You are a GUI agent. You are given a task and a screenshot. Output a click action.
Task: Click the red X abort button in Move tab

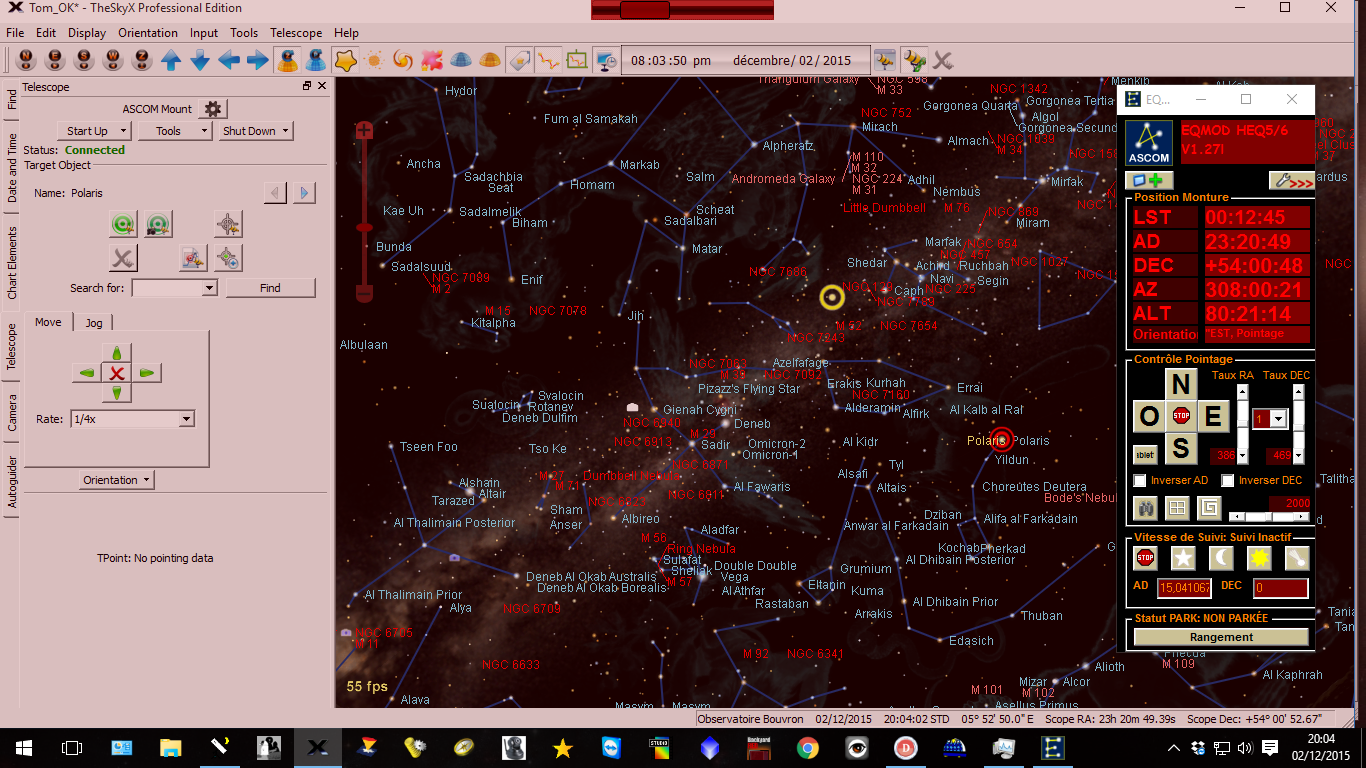pos(117,373)
